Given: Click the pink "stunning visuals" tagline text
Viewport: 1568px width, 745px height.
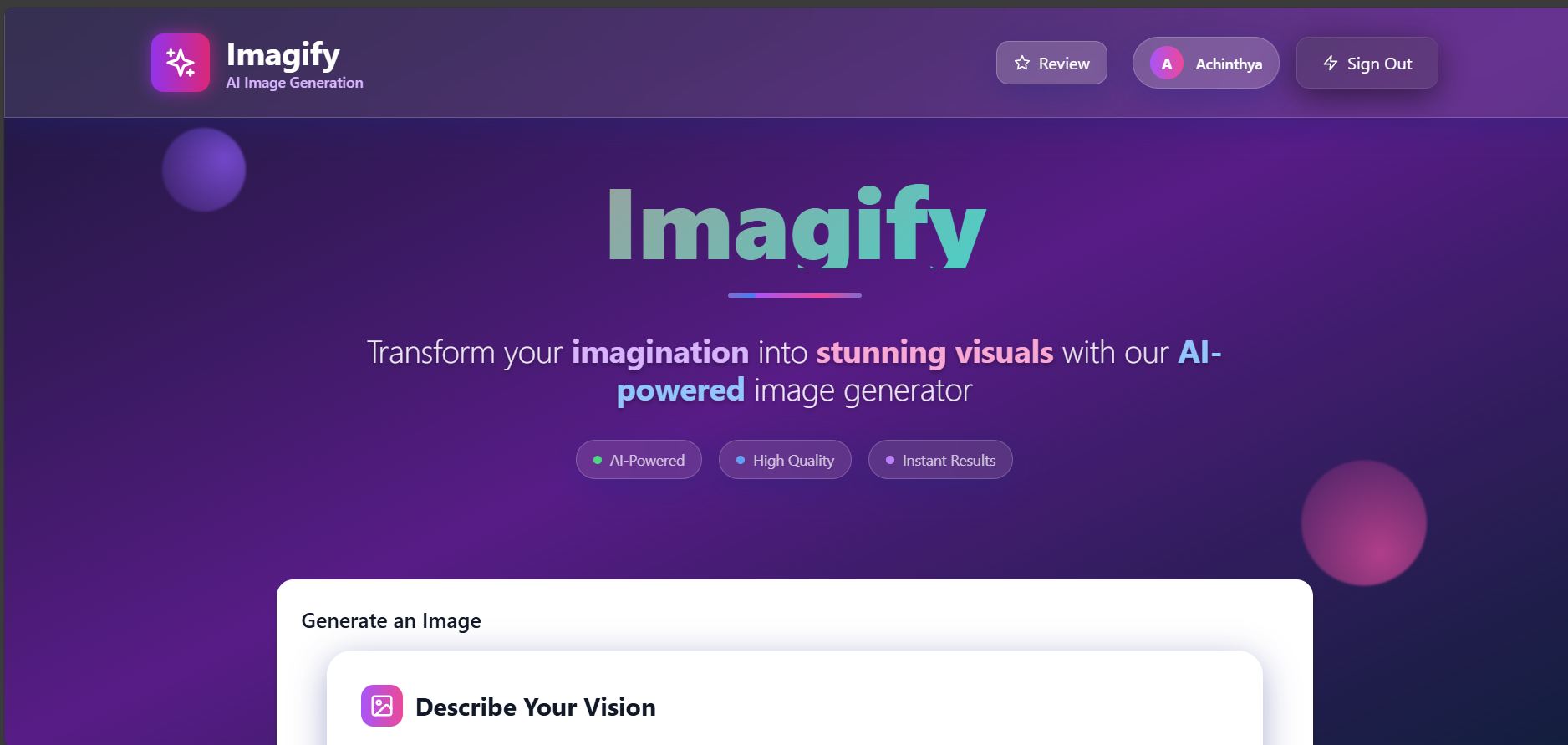Looking at the screenshot, I should [x=934, y=352].
